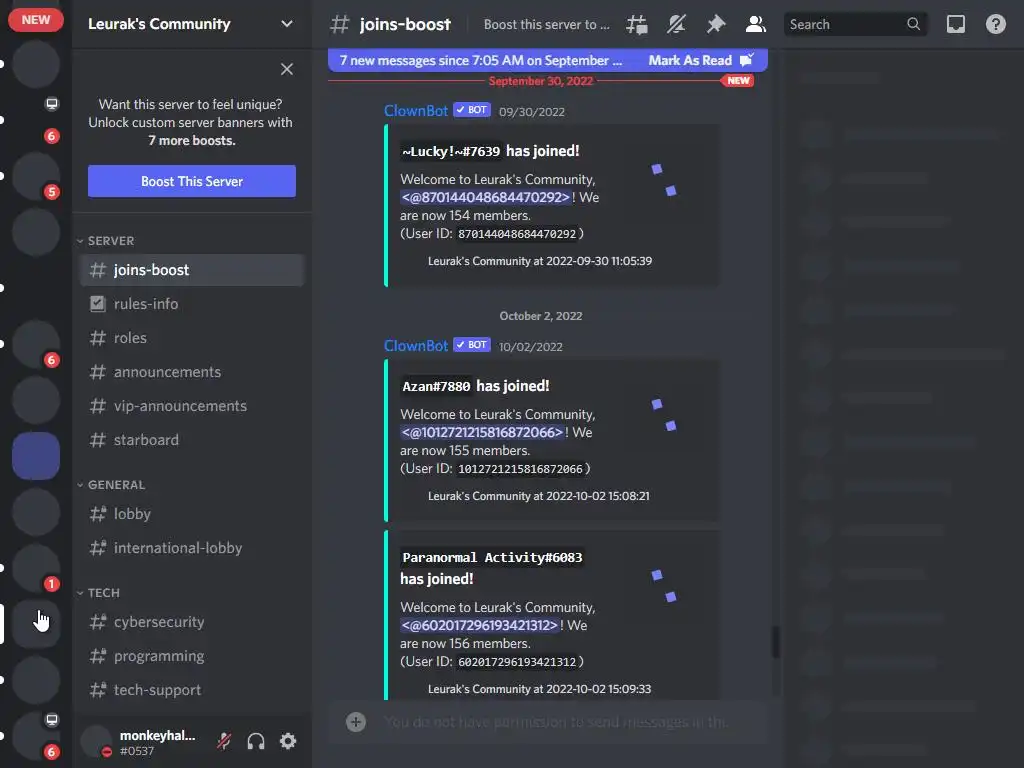Open pinned messages pin icon
1024x768 pixels.
point(716,25)
